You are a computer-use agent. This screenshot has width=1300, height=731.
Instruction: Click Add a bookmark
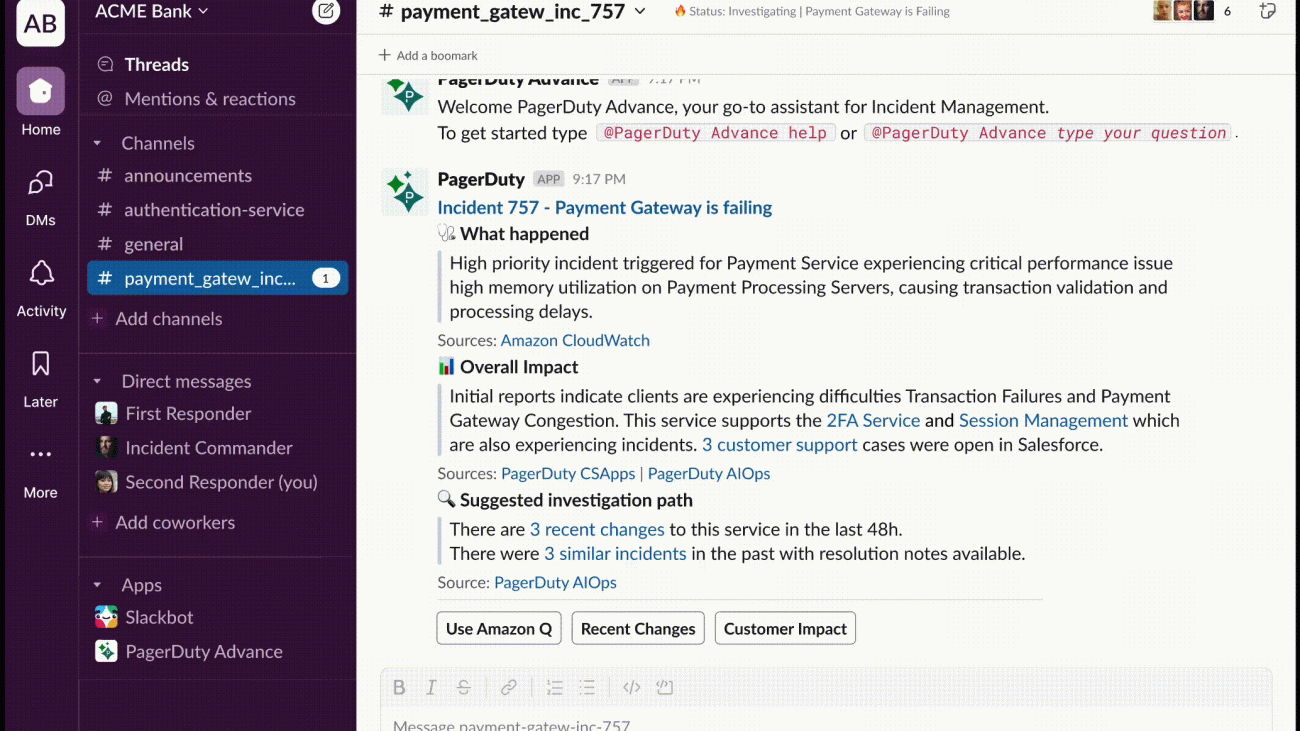point(428,55)
